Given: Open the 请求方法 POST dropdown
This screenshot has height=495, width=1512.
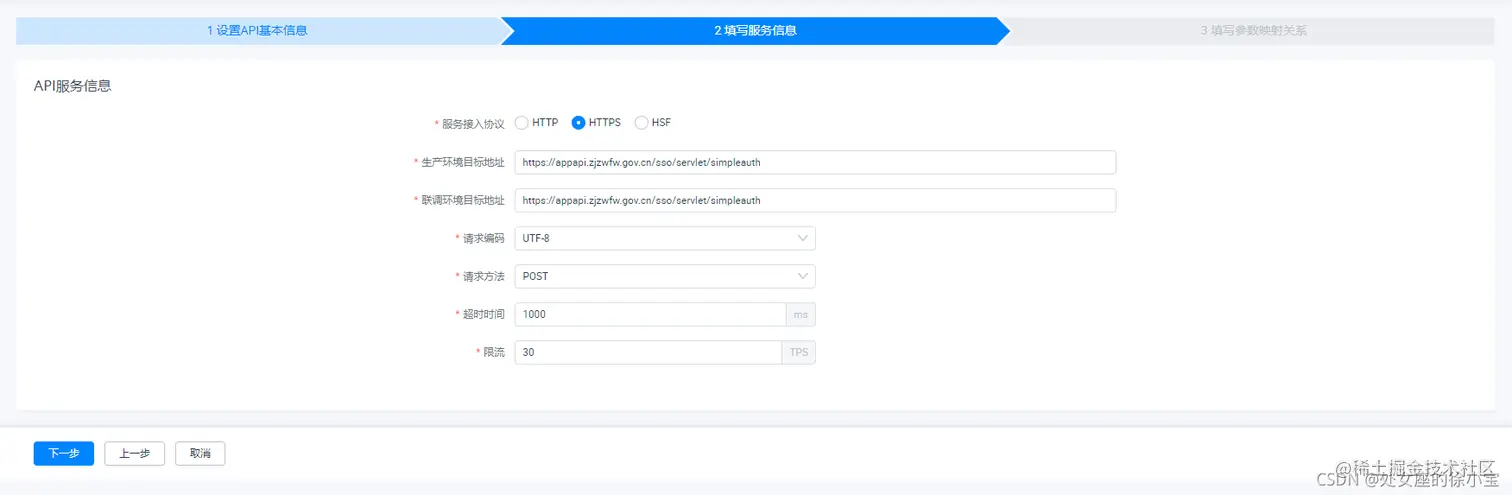Looking at the screenshot, I should [x=665, y=276].
